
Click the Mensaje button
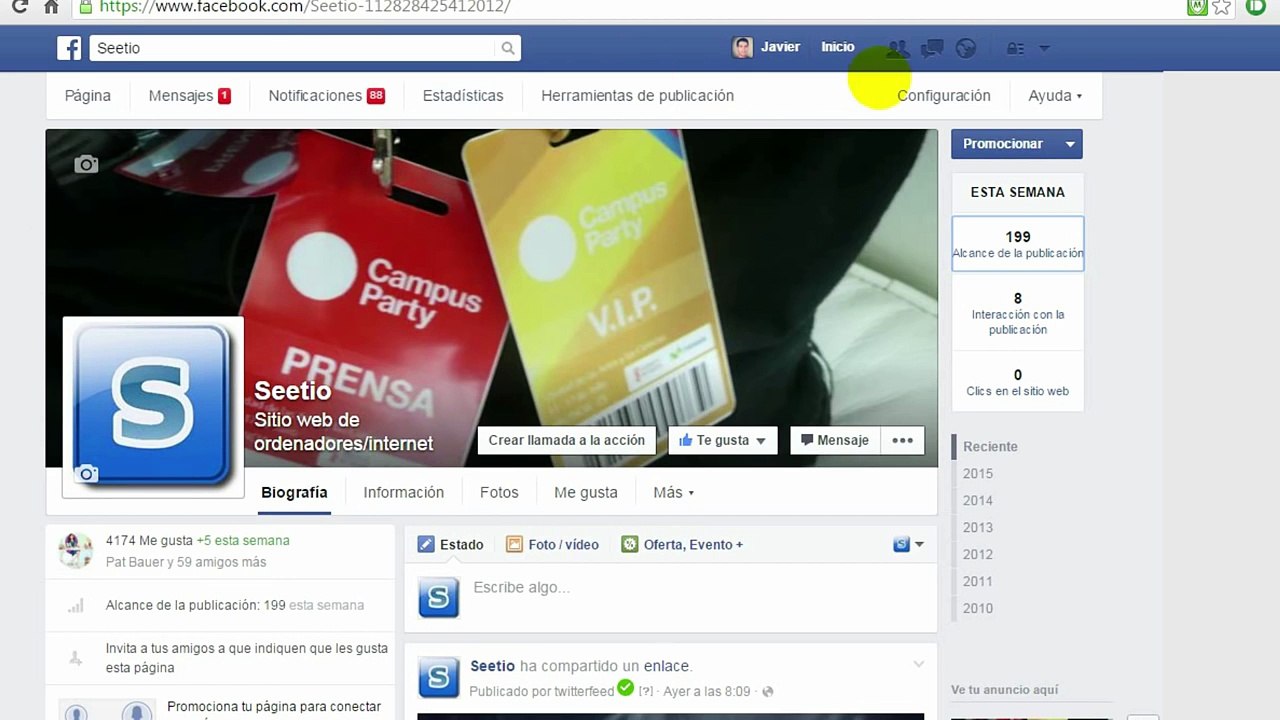835,440
